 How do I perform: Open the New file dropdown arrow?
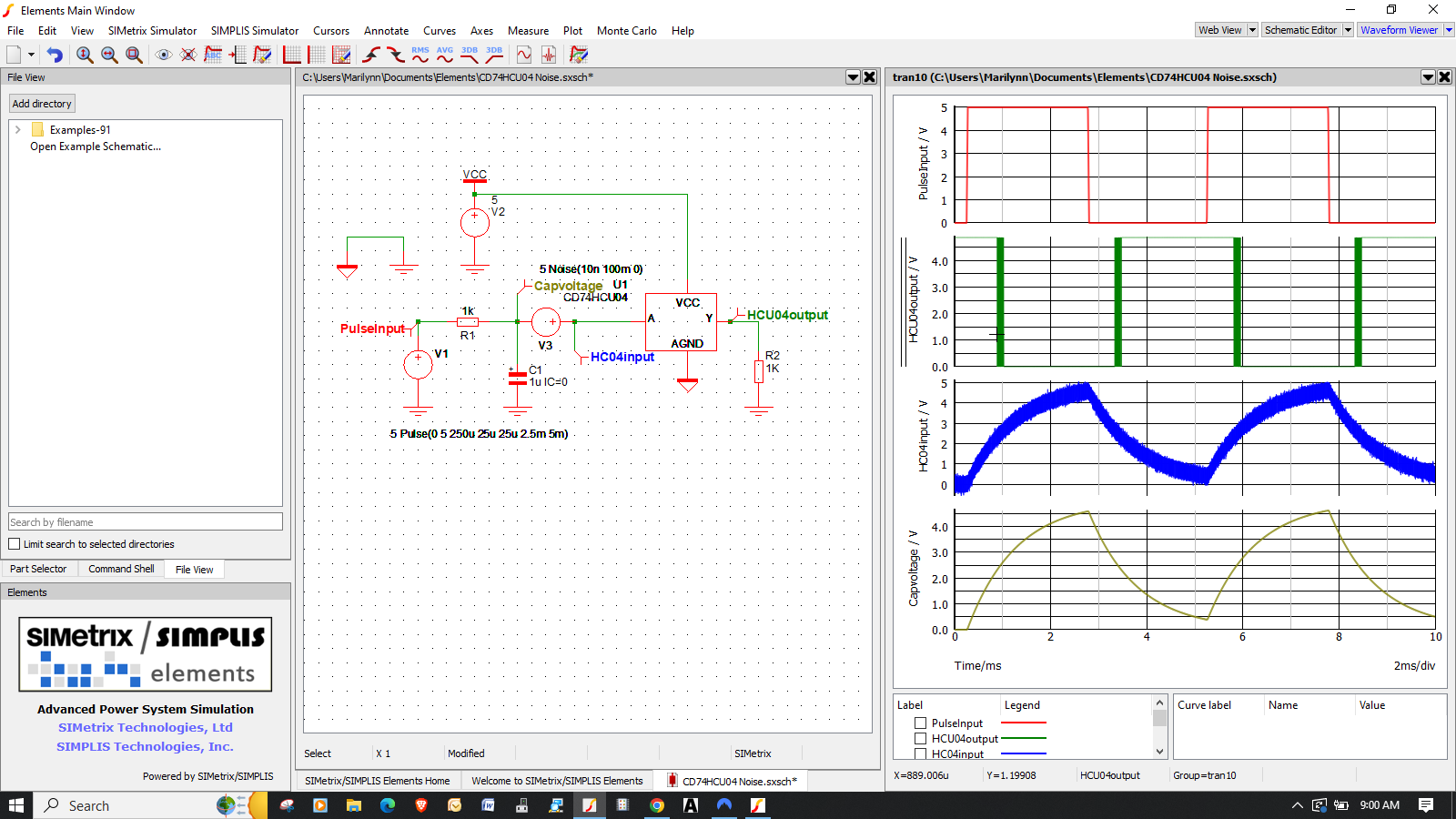pyautogui.click(x=32, y=55)
